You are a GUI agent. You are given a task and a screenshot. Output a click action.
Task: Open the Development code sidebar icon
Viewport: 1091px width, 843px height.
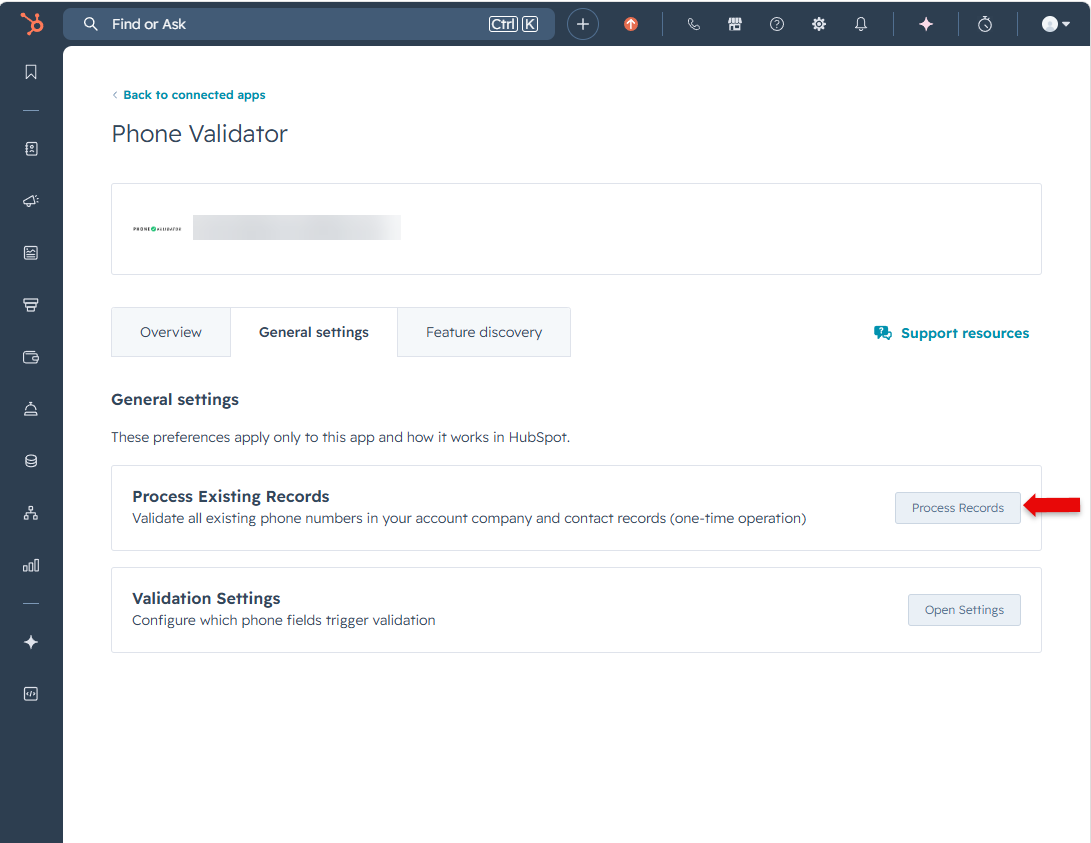click(31, 694)
